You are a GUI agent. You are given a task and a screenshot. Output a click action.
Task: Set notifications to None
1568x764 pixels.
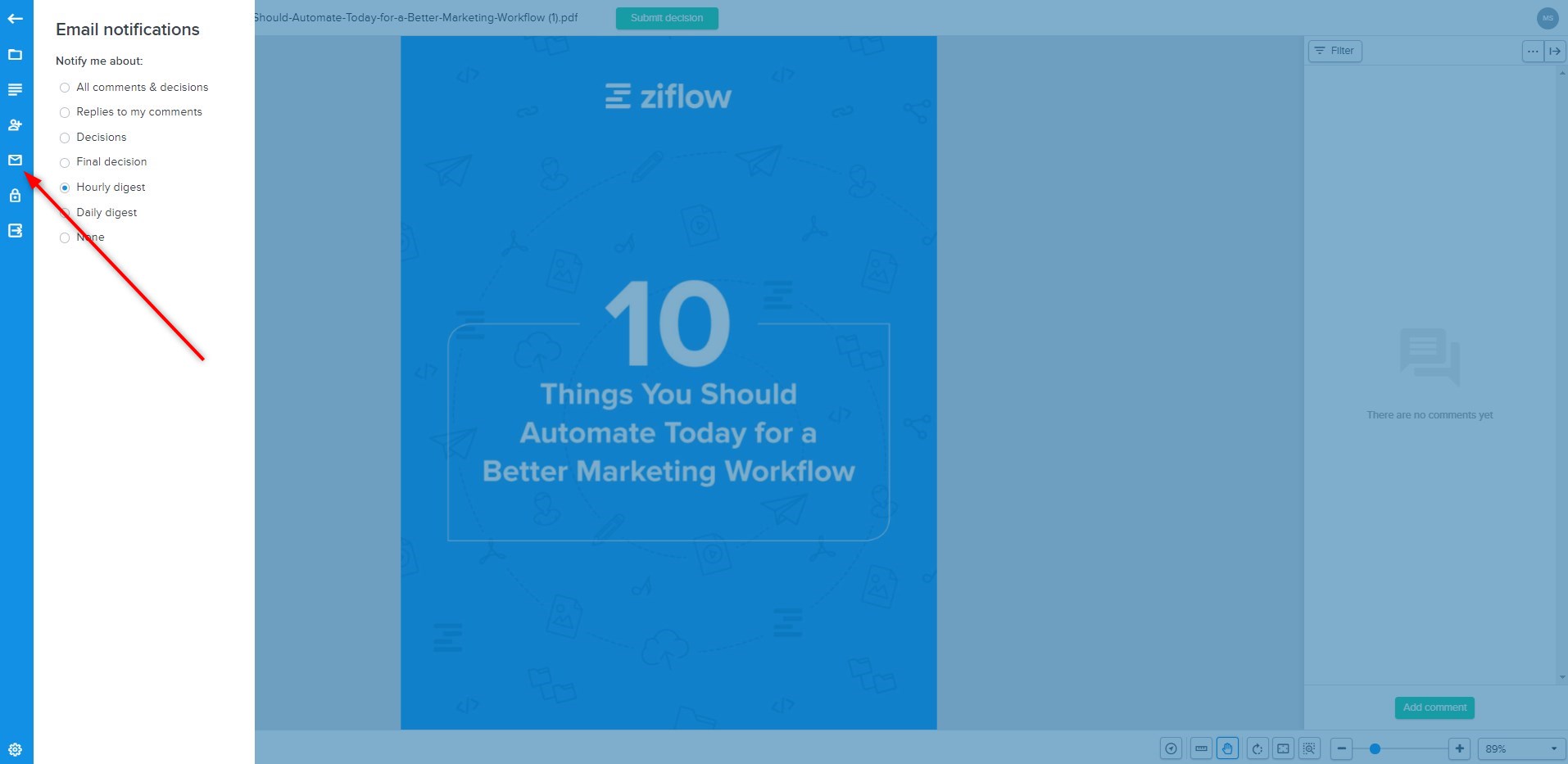(x=65, y=237)
